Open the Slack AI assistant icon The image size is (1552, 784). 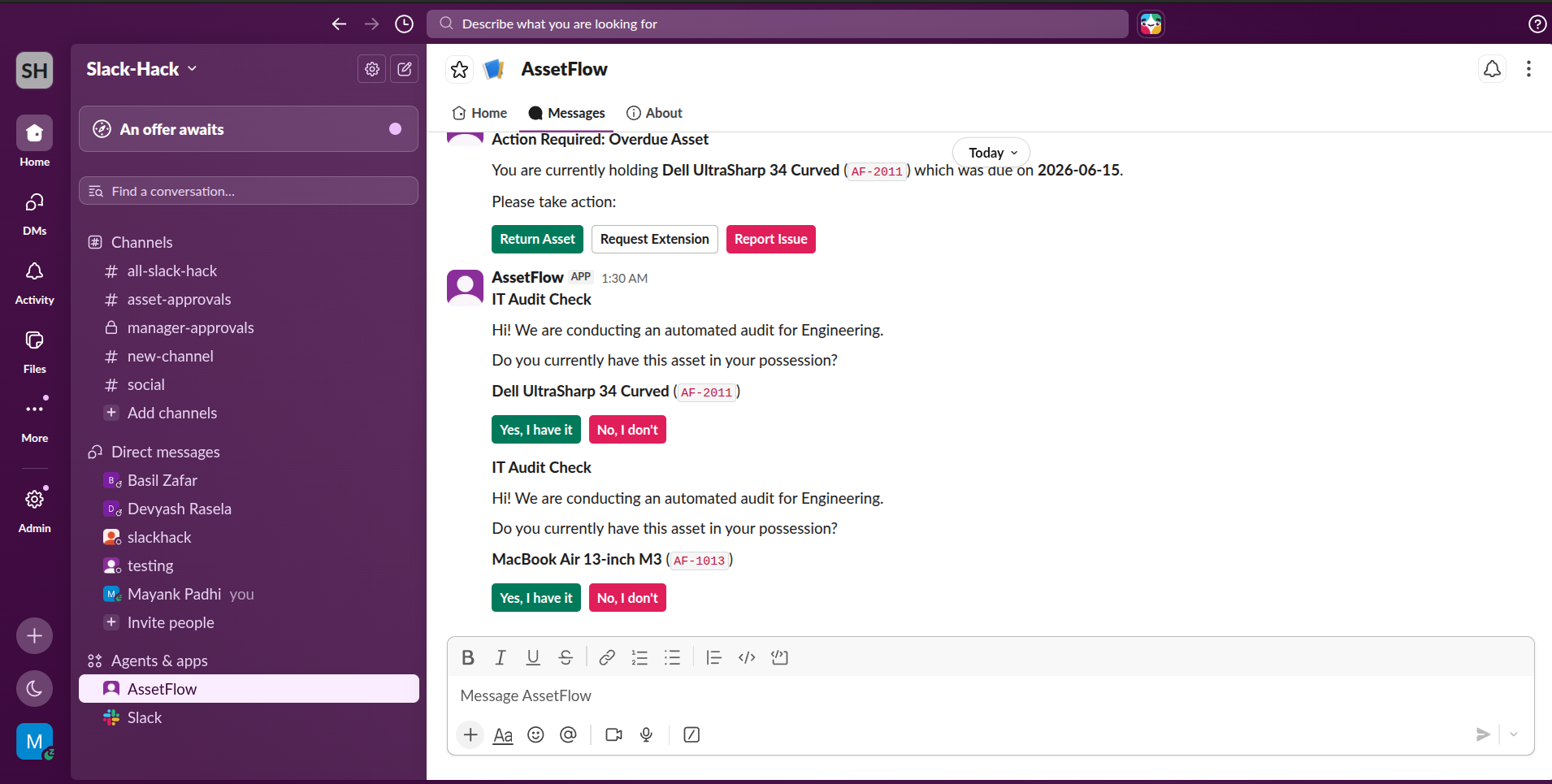tap(1151, 24)
